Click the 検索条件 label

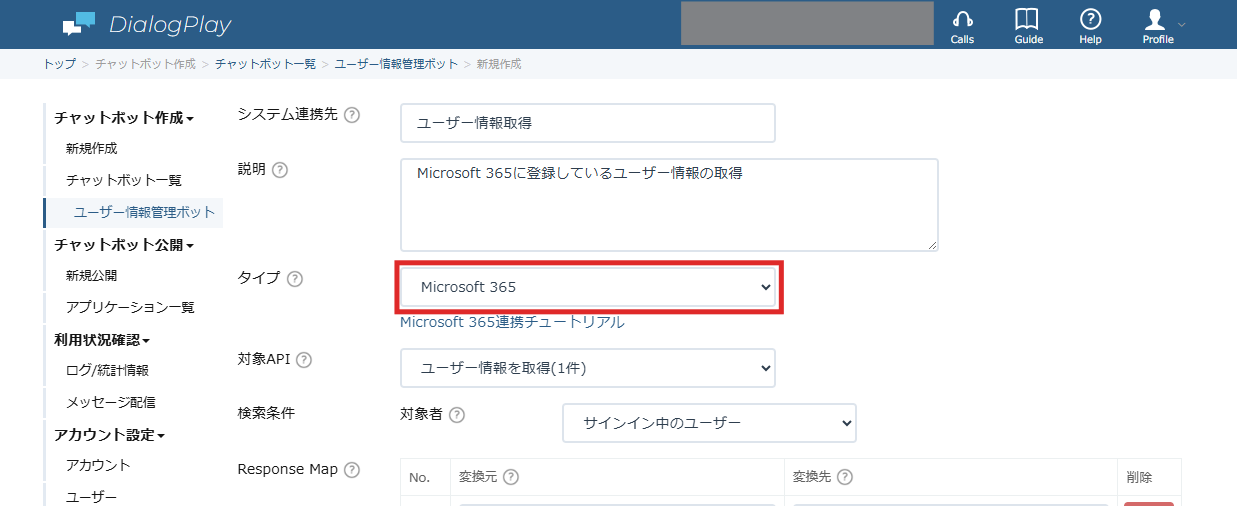point(267,413)
